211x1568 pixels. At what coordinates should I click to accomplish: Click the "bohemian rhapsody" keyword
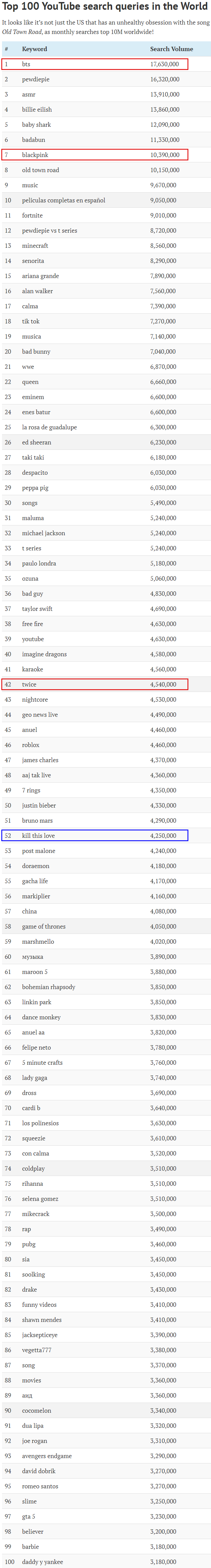(x=49, y=987)
